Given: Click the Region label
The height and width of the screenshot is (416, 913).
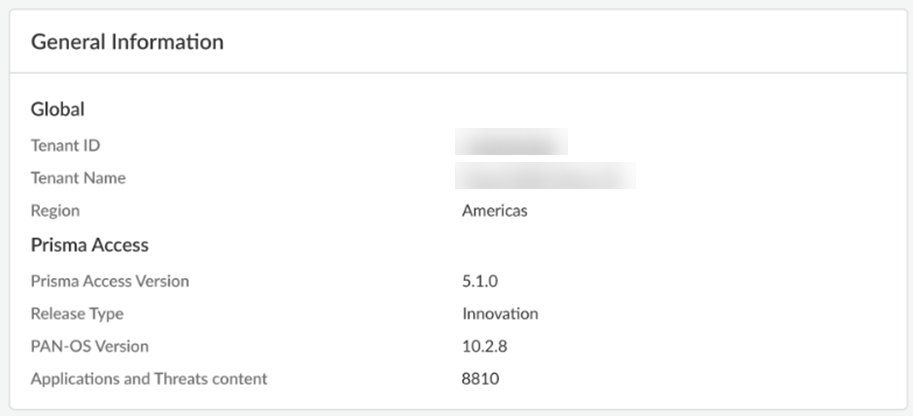Looking at the screenshot, I should click(55, 211).
